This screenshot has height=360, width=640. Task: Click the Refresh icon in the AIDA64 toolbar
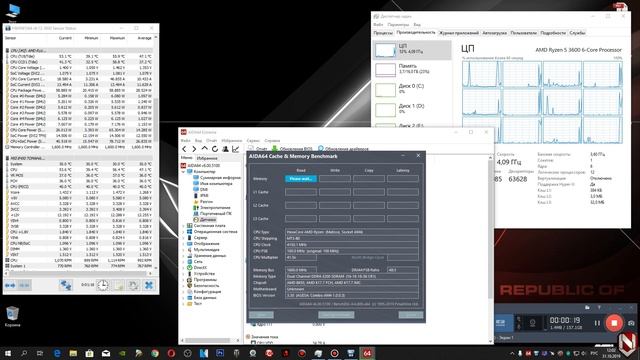(215, 149)
